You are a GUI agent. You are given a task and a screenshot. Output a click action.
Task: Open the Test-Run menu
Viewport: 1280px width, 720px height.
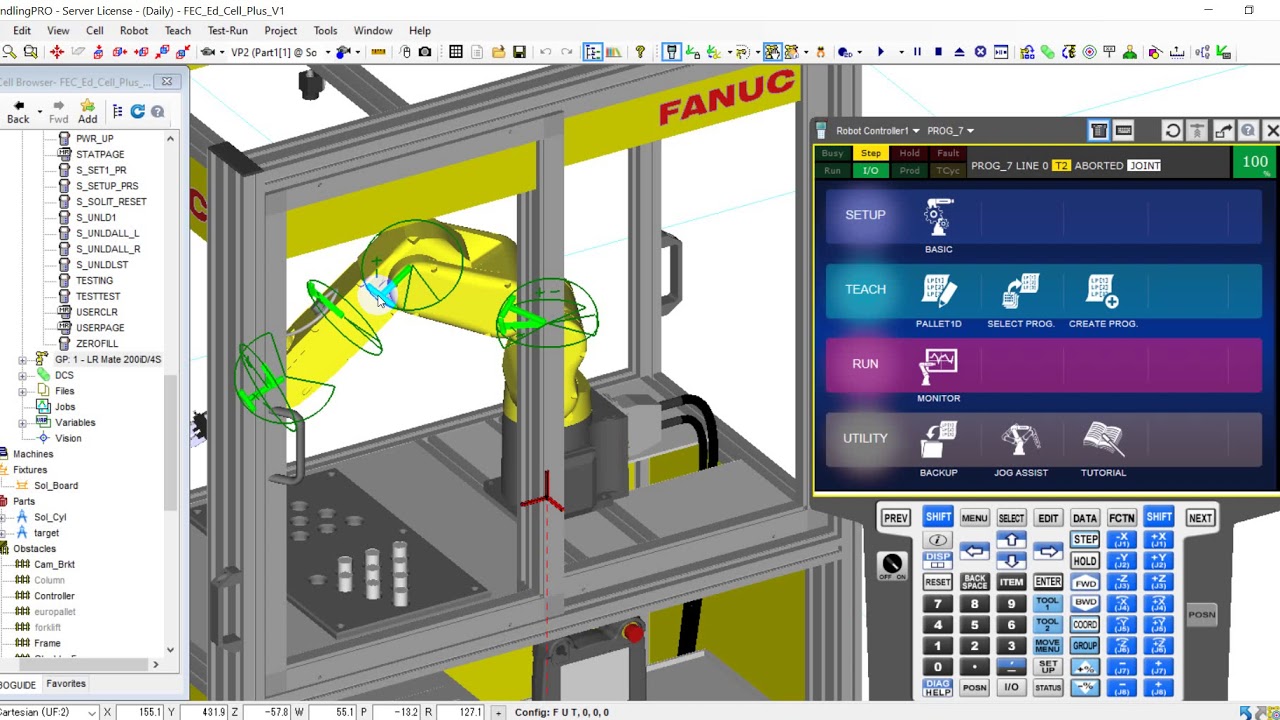pyautogui.click(x=227, y=31)
